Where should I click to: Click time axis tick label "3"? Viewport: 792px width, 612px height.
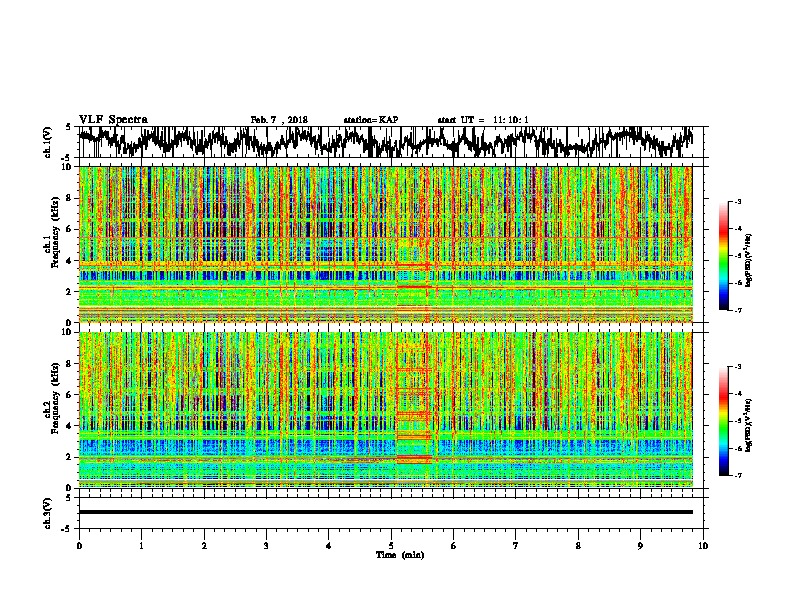click(x=266, y=546)
